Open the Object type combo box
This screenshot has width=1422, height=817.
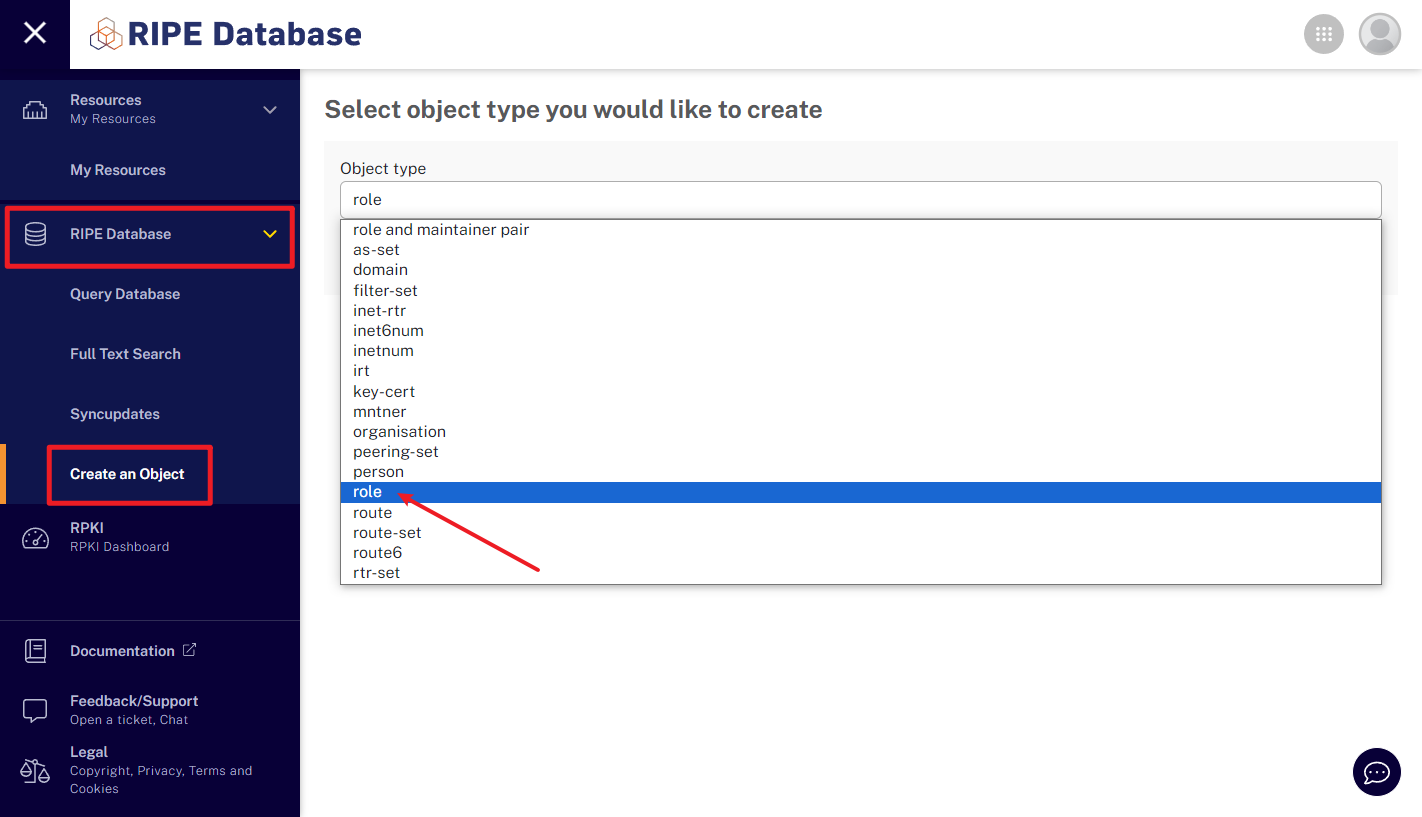pyautogui.click(x=861, y=200)
